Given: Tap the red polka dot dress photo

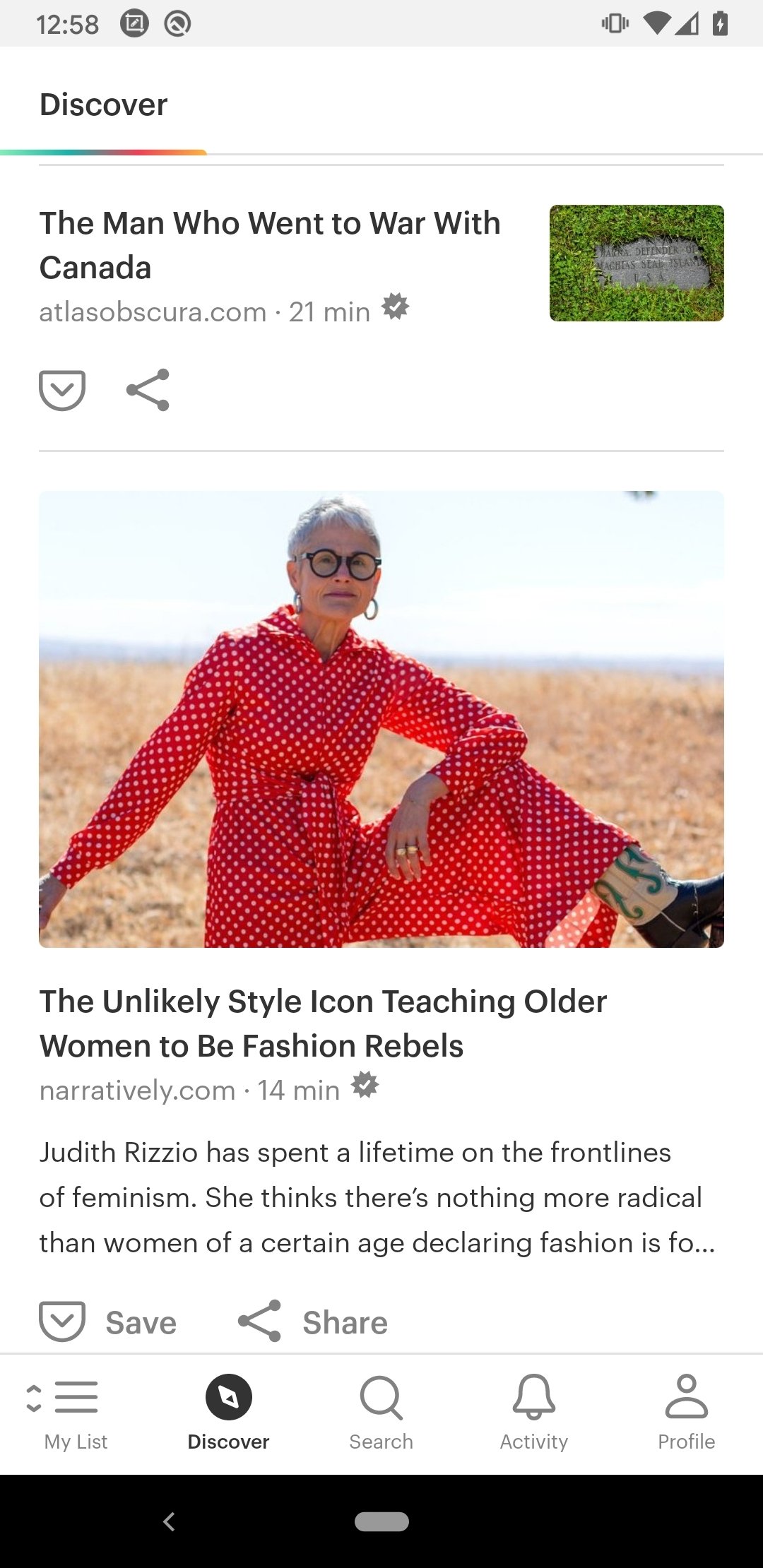Looking at the screenshot, I should pos(381,719).
